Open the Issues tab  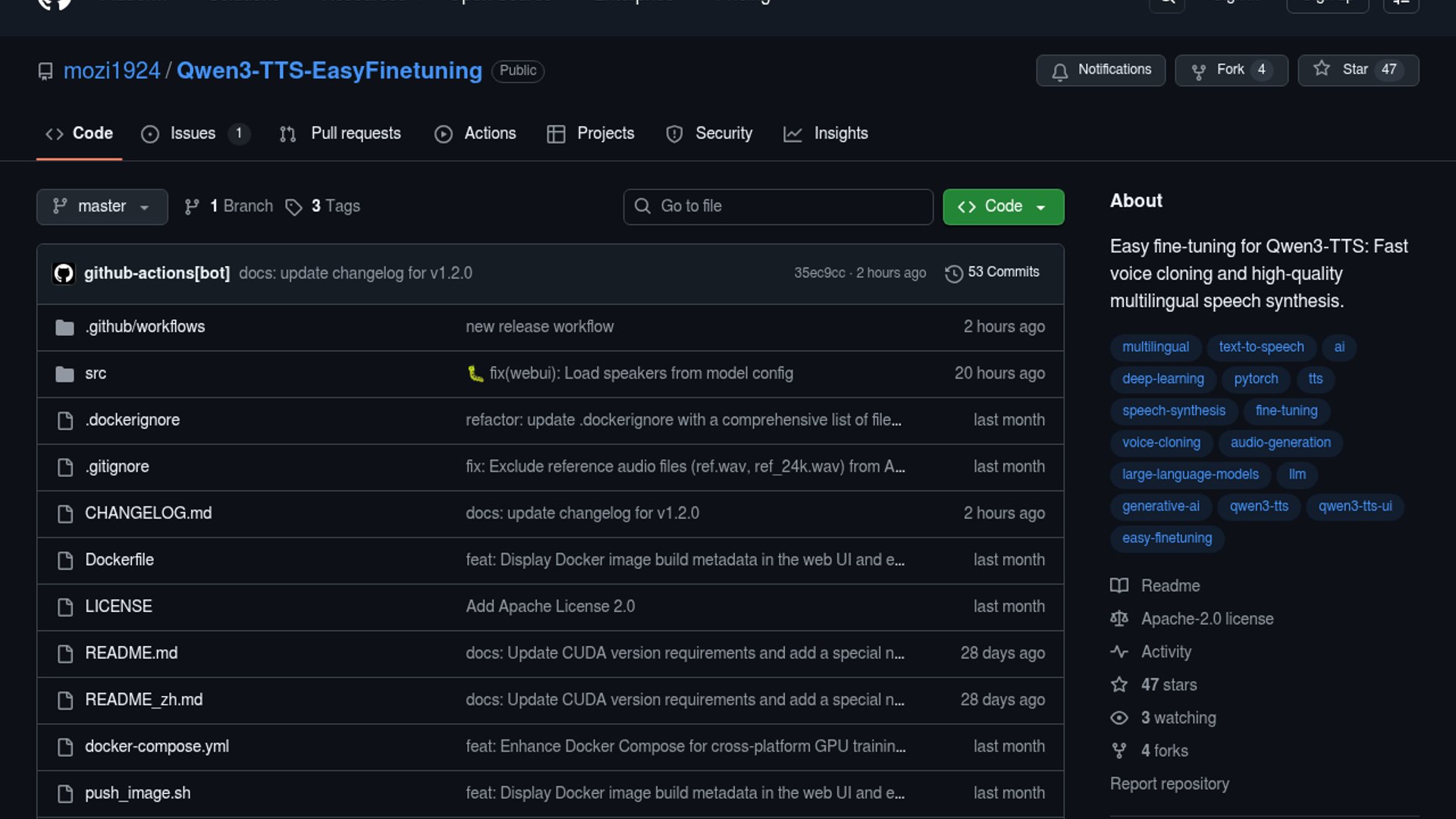click(193, 133)
